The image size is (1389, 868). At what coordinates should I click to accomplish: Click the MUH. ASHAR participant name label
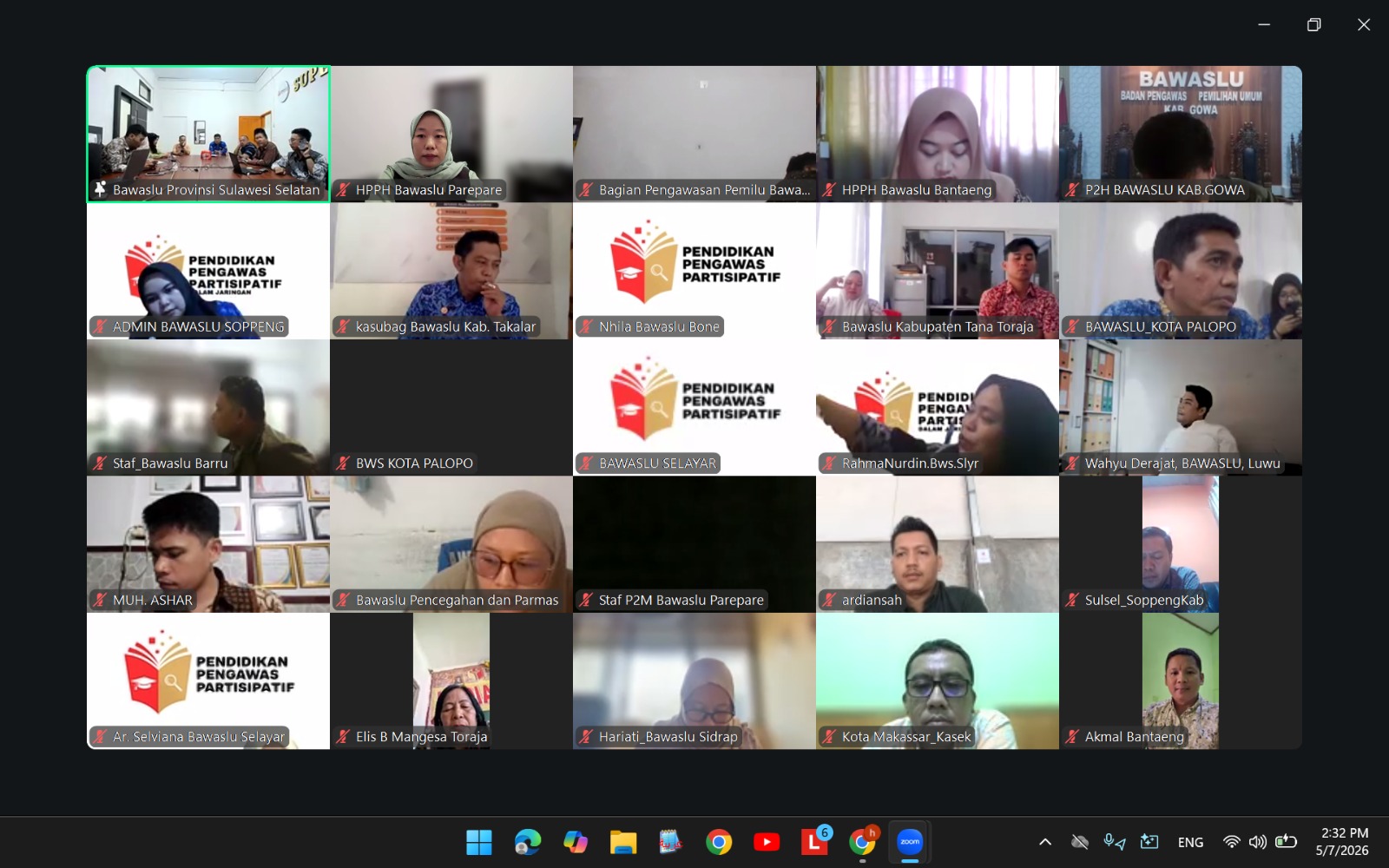pos(153,600)
